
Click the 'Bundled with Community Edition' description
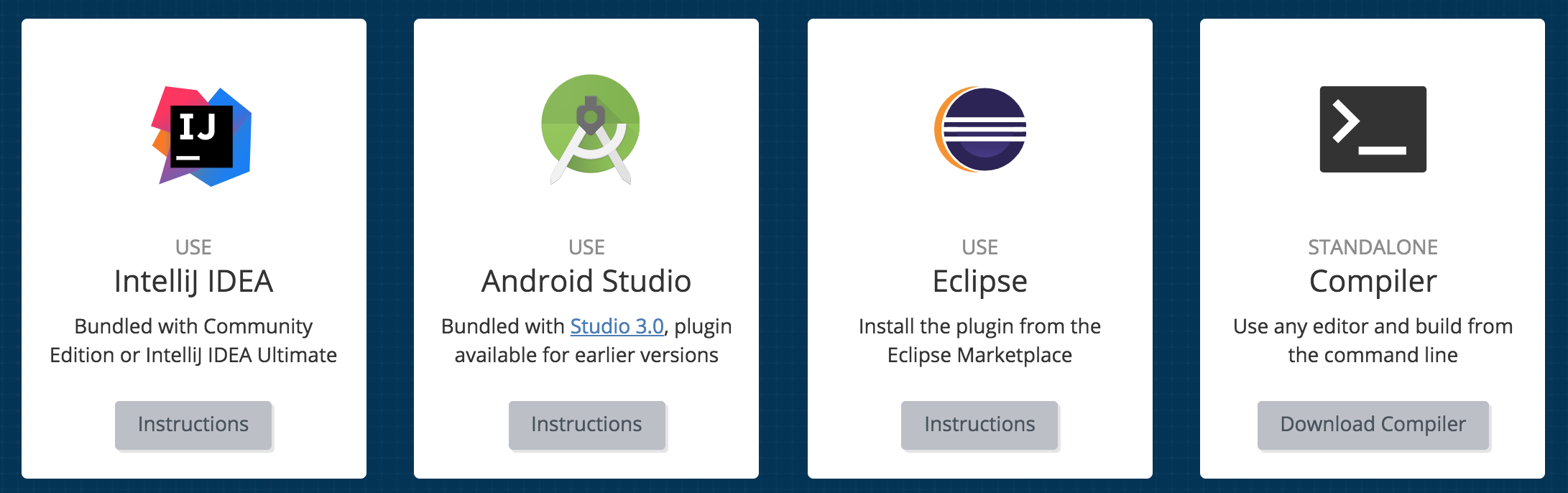coord(193,341)
